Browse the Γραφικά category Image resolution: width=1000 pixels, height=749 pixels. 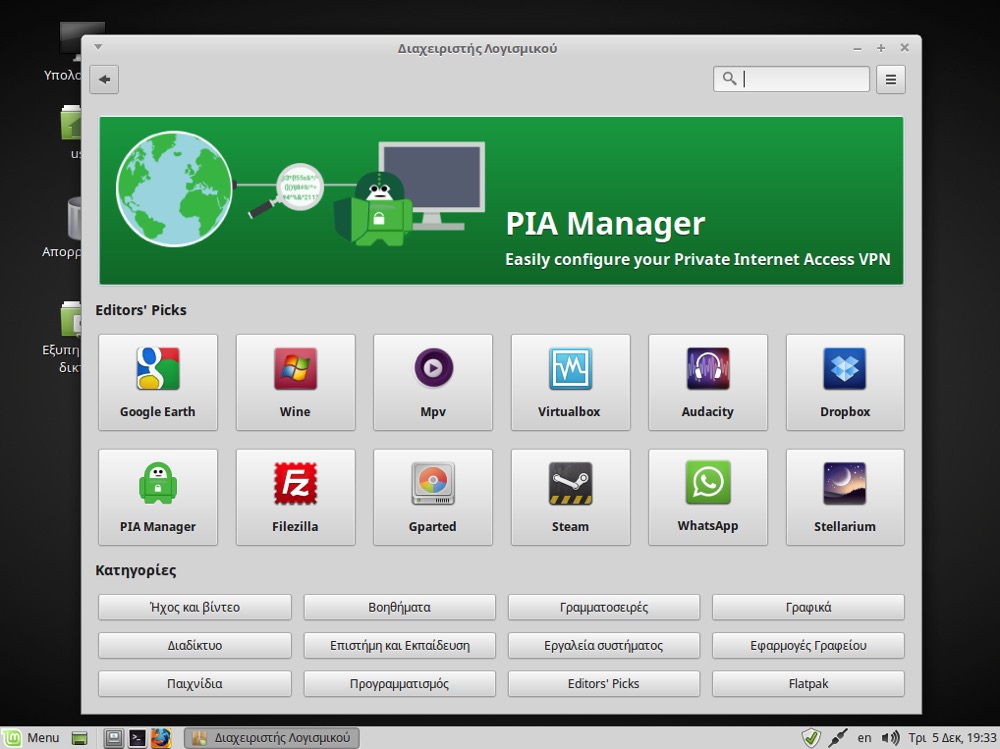(808, 607)
